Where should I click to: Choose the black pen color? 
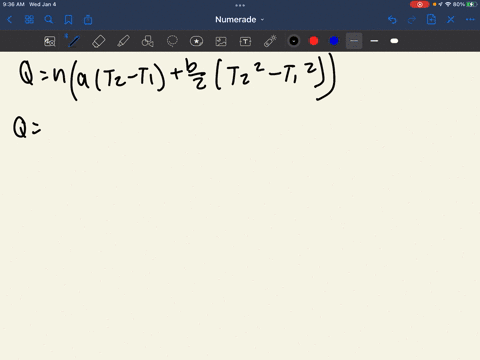294,41
